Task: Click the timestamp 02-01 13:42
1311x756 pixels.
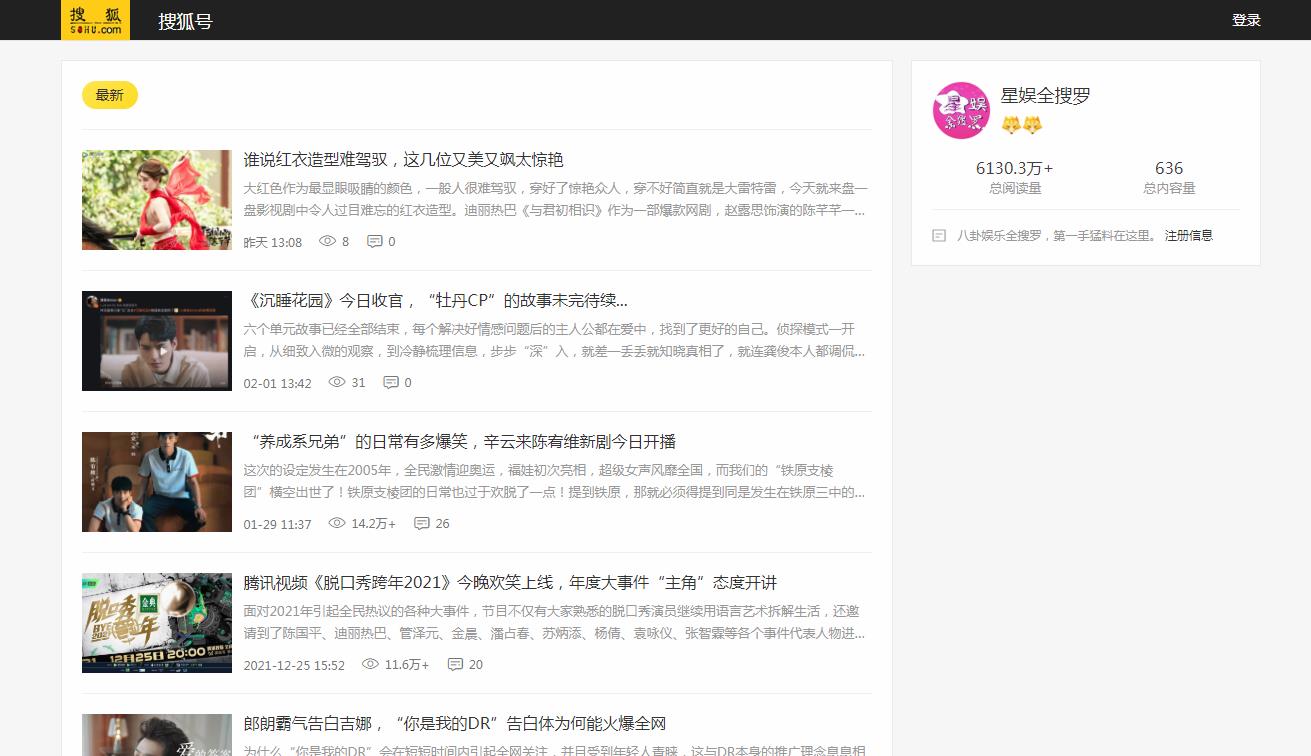Action: (278, 383)
